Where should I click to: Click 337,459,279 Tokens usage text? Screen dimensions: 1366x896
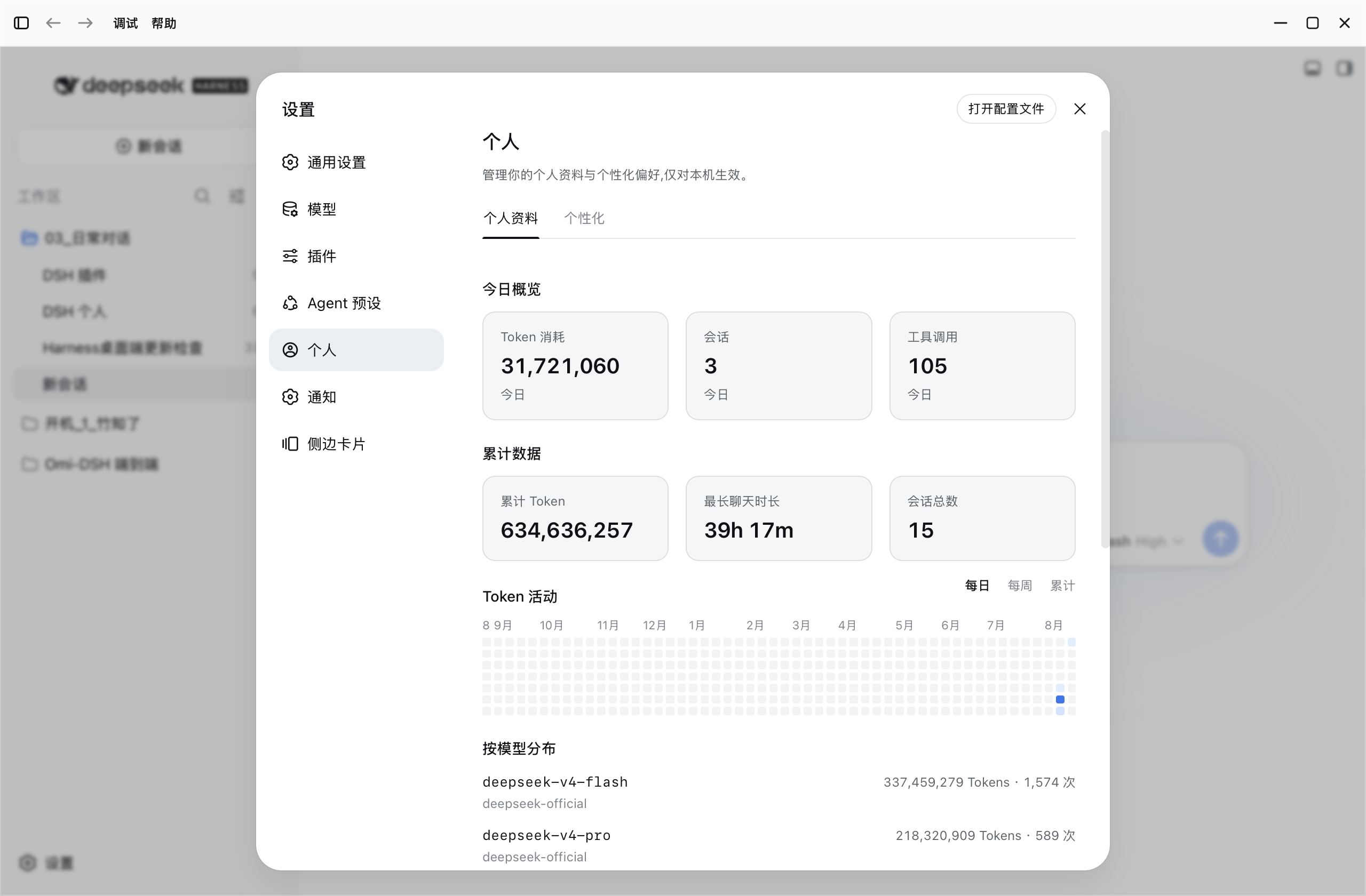(947, 782)
